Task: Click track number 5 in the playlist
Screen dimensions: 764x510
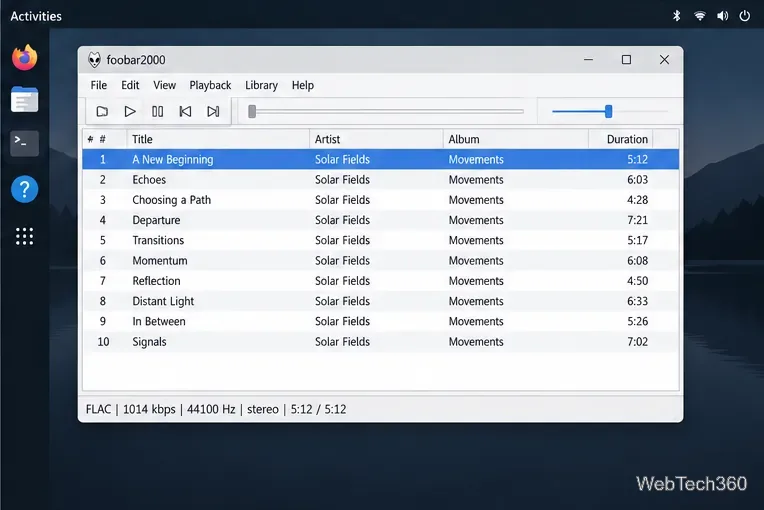Action: [102, 240]
